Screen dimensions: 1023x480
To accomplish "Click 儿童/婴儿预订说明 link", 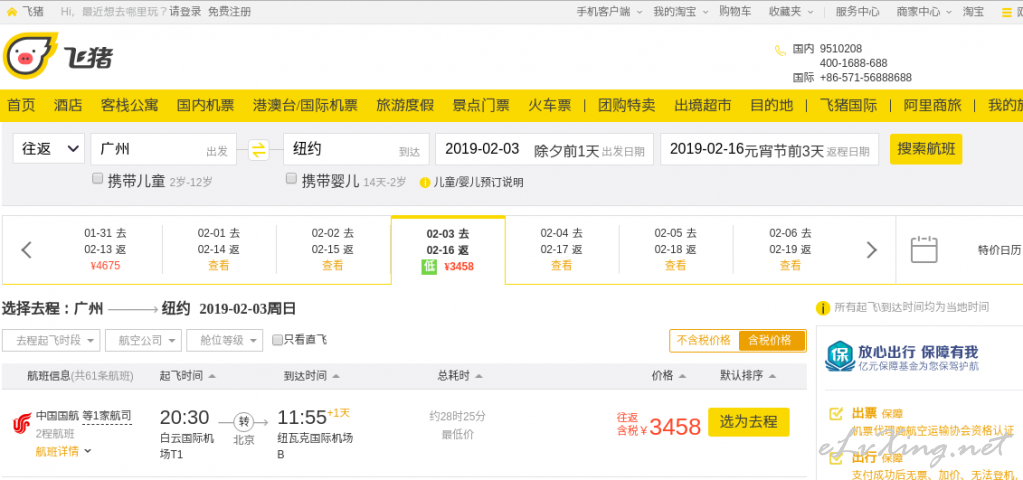I will point(478,183).
